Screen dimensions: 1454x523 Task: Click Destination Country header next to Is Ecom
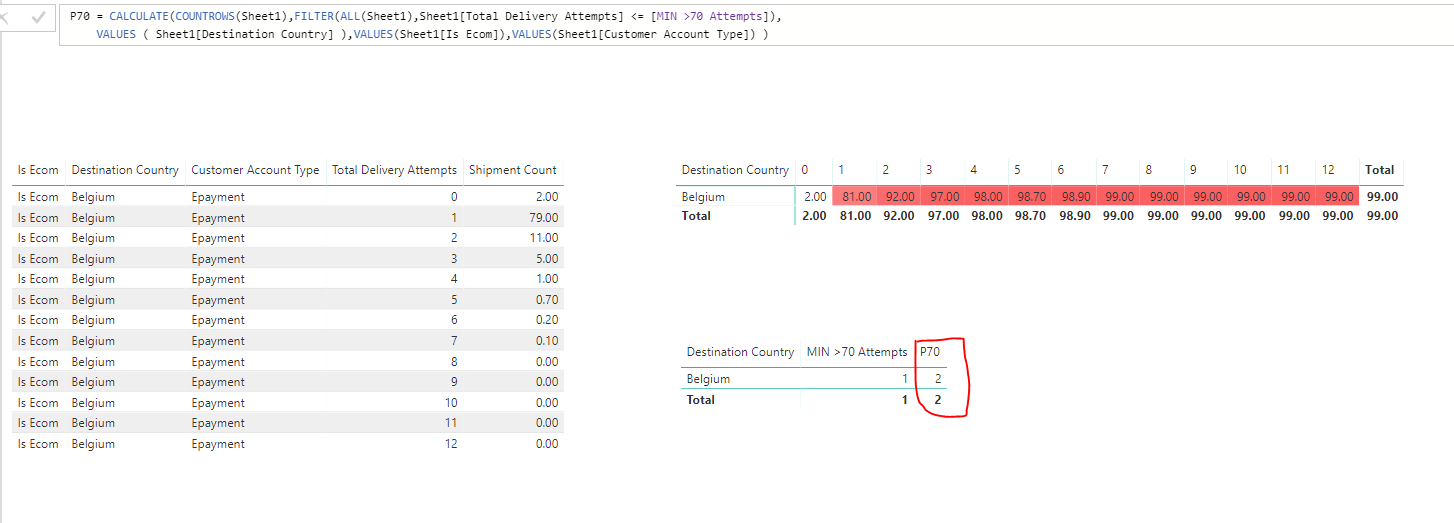click(125, 170)
